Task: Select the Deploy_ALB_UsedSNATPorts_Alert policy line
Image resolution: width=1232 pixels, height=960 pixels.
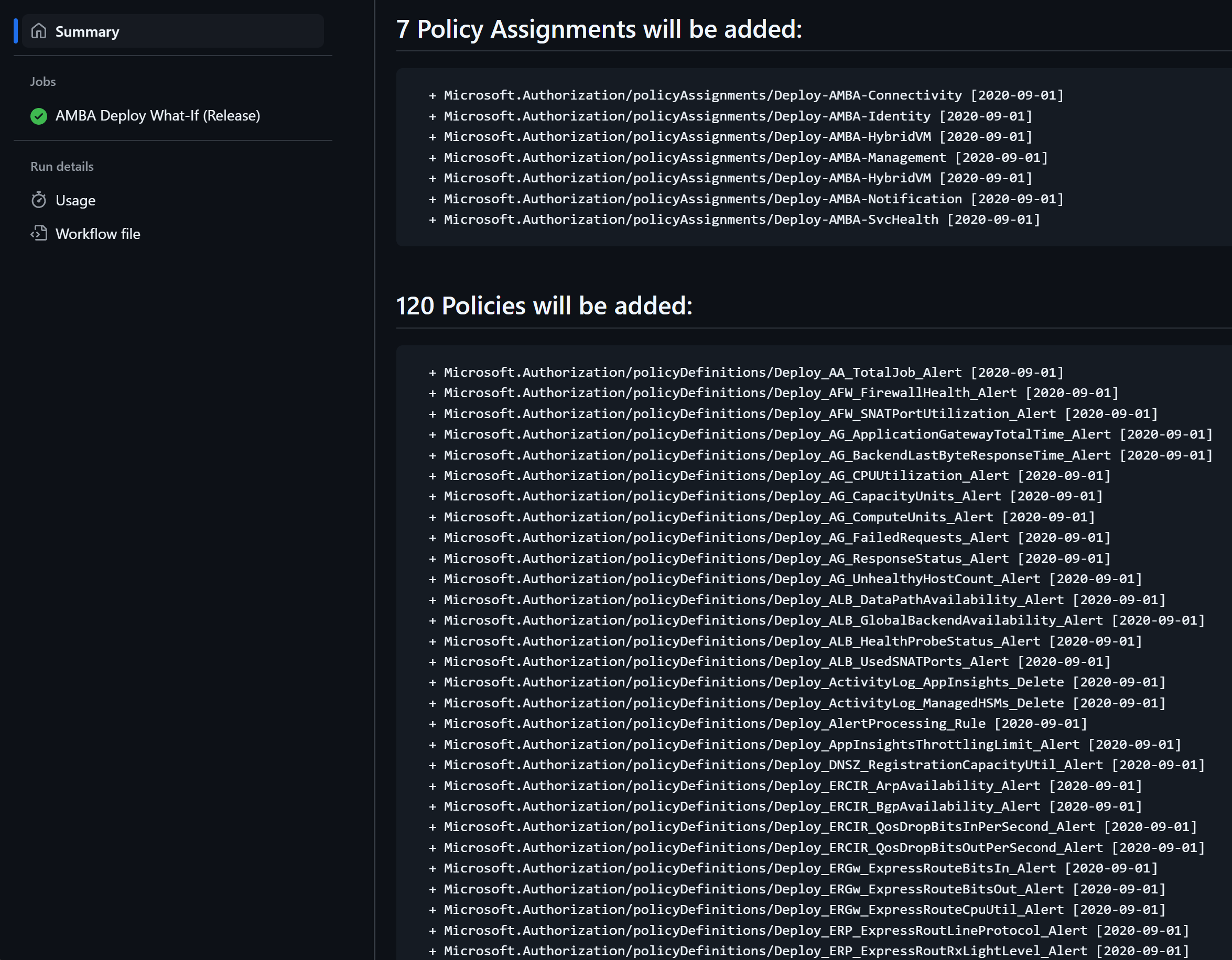Action: 770,662
